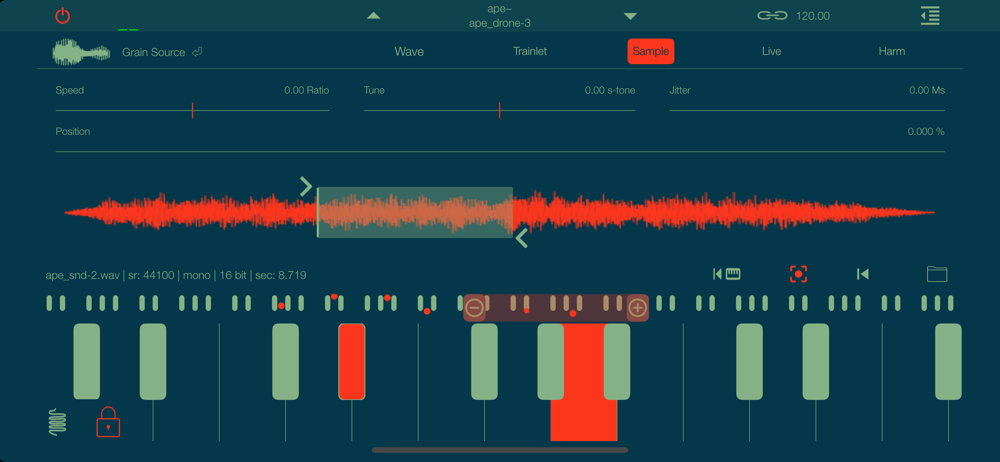Select previous preset with up arrow
Screen dimensions: 1000x462
(x=374, y=16)
